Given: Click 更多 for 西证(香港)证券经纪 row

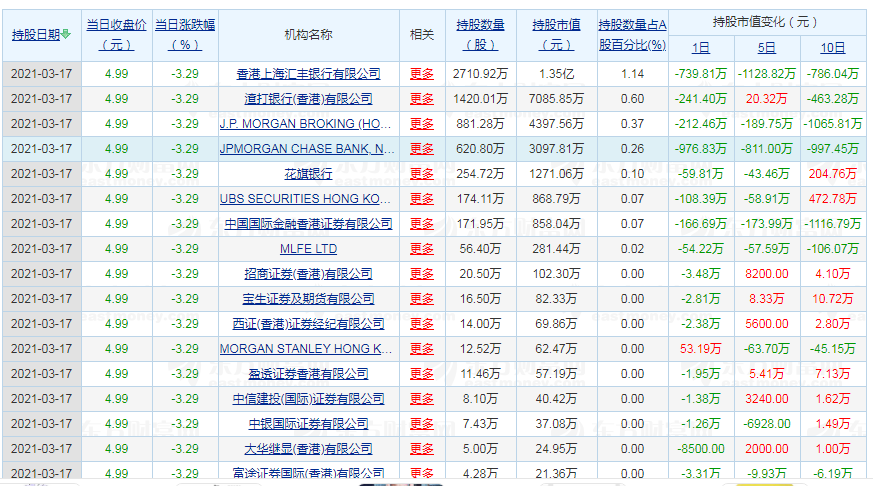Looking at the screenshot, I should point(422,324).
